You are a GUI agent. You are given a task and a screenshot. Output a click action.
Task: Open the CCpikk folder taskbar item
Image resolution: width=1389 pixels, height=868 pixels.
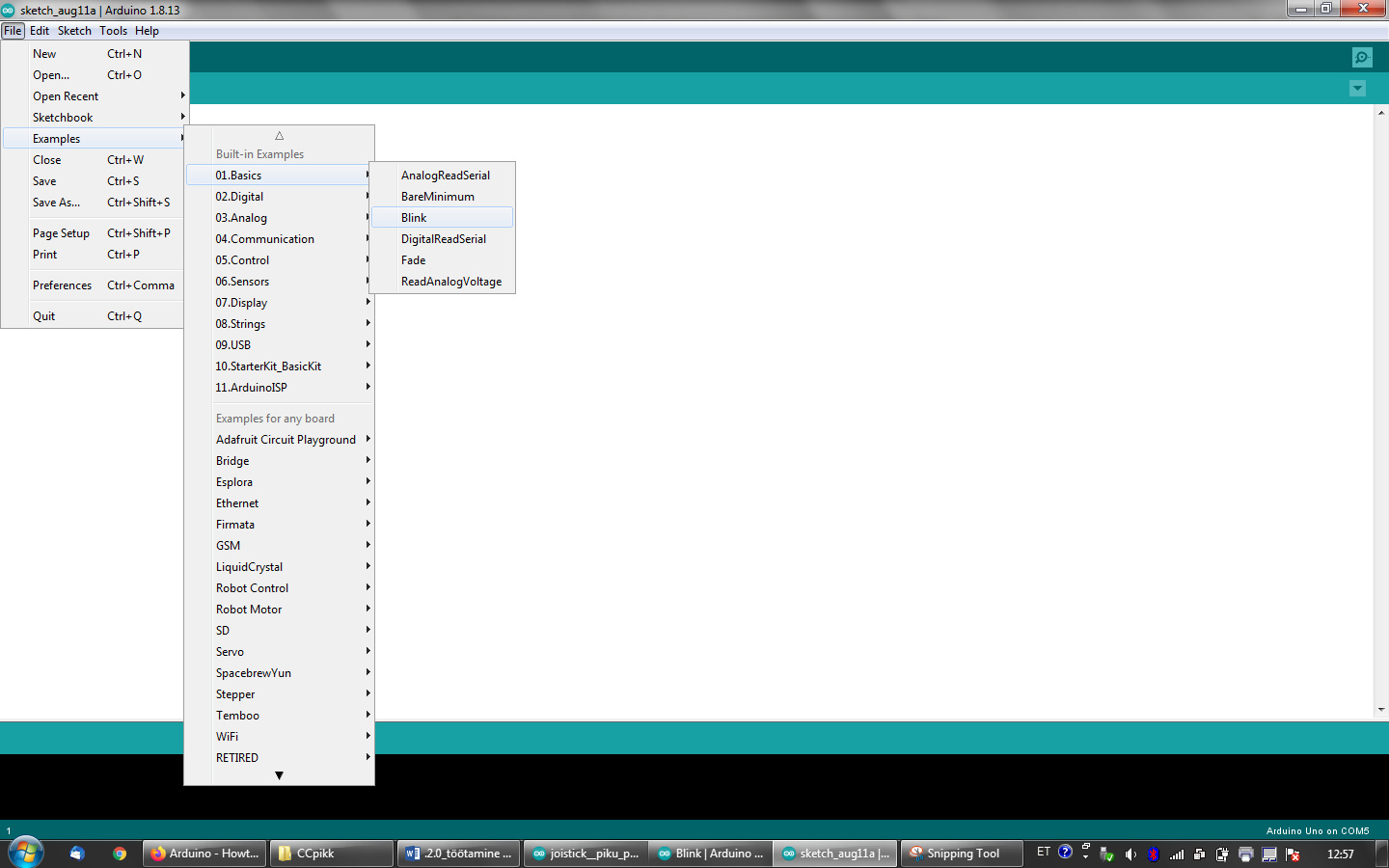[x=331, y=854]
